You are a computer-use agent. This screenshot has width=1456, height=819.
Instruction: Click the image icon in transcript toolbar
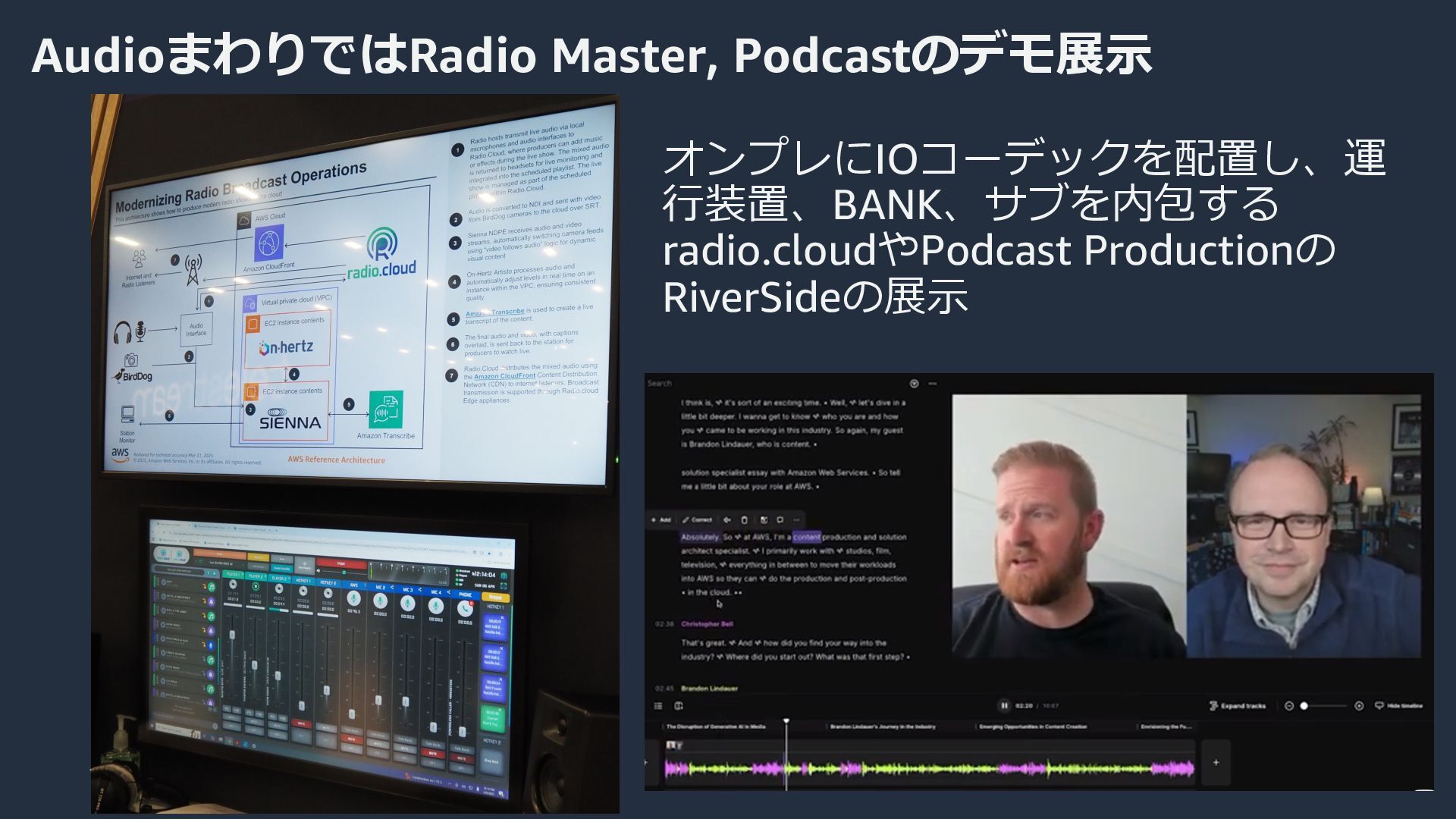tap(764, 519)
